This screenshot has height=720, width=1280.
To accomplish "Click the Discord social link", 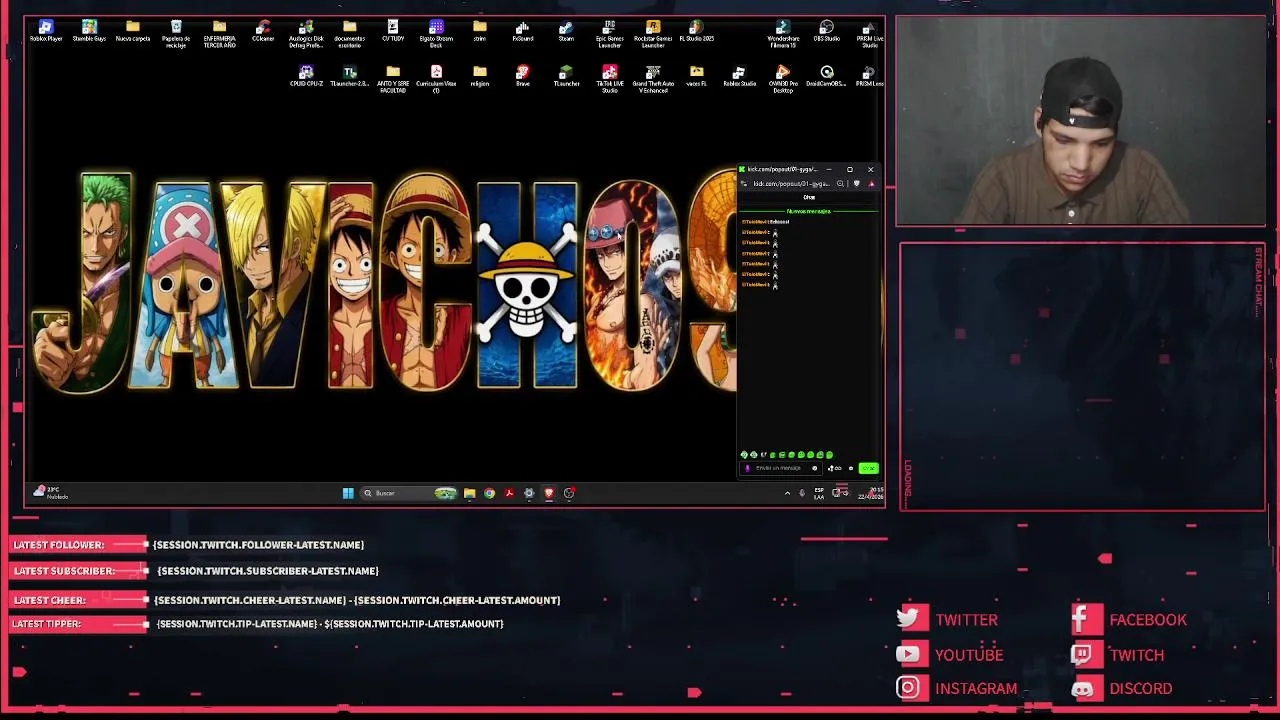I will tap(1122, 688).
